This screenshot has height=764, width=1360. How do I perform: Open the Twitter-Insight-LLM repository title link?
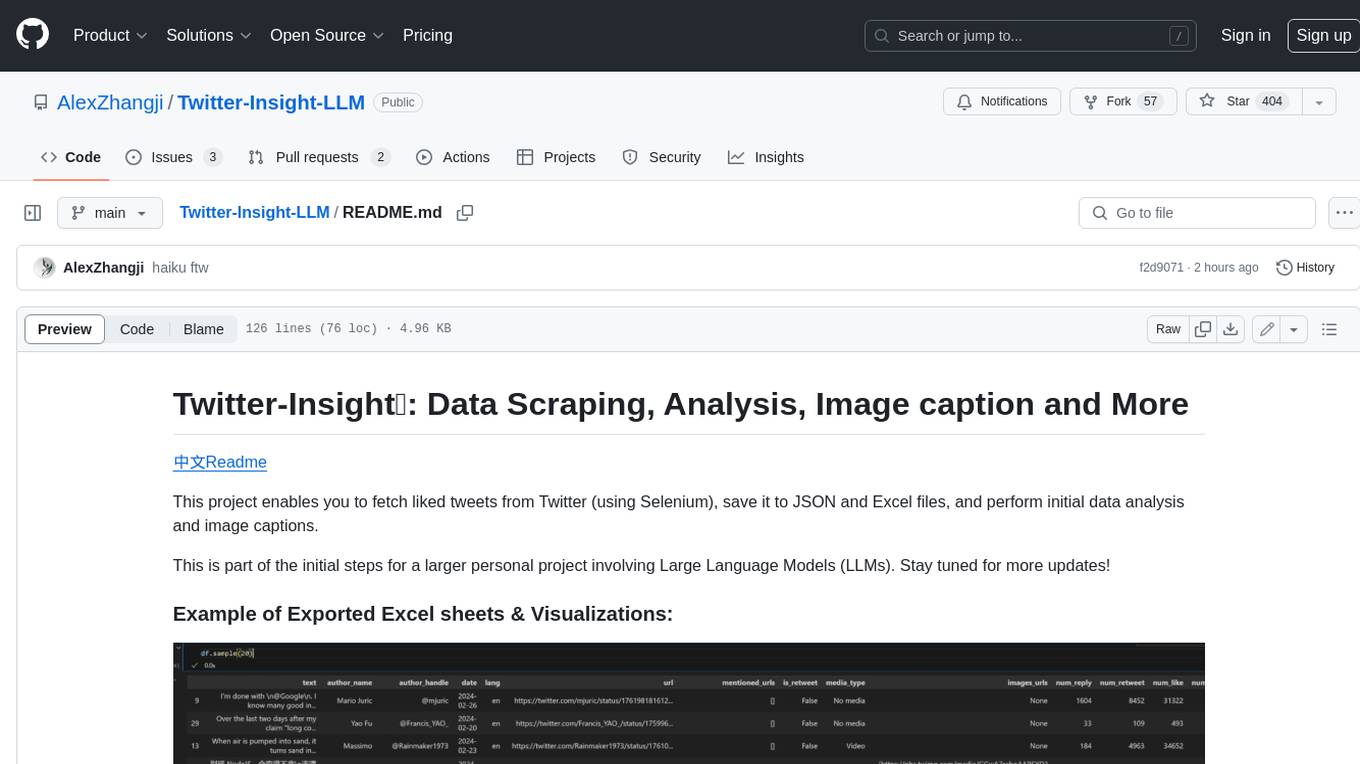tap(271, 102)
